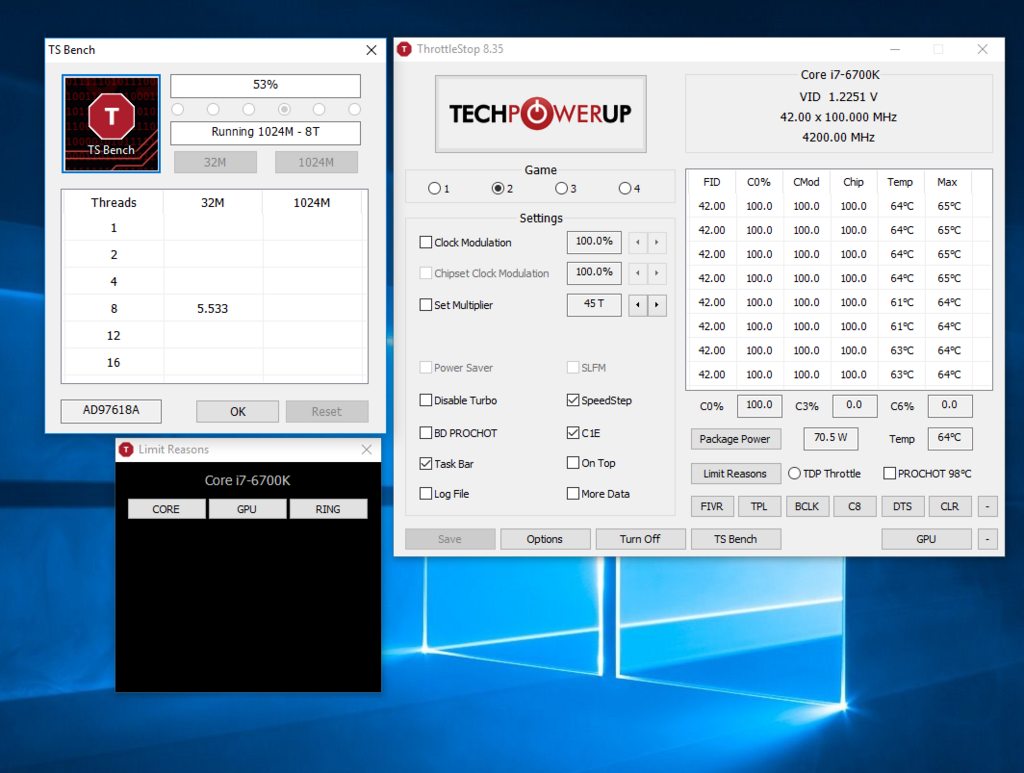
Task: Click the TechPowerUp logo banner
Action: point(541,114)
